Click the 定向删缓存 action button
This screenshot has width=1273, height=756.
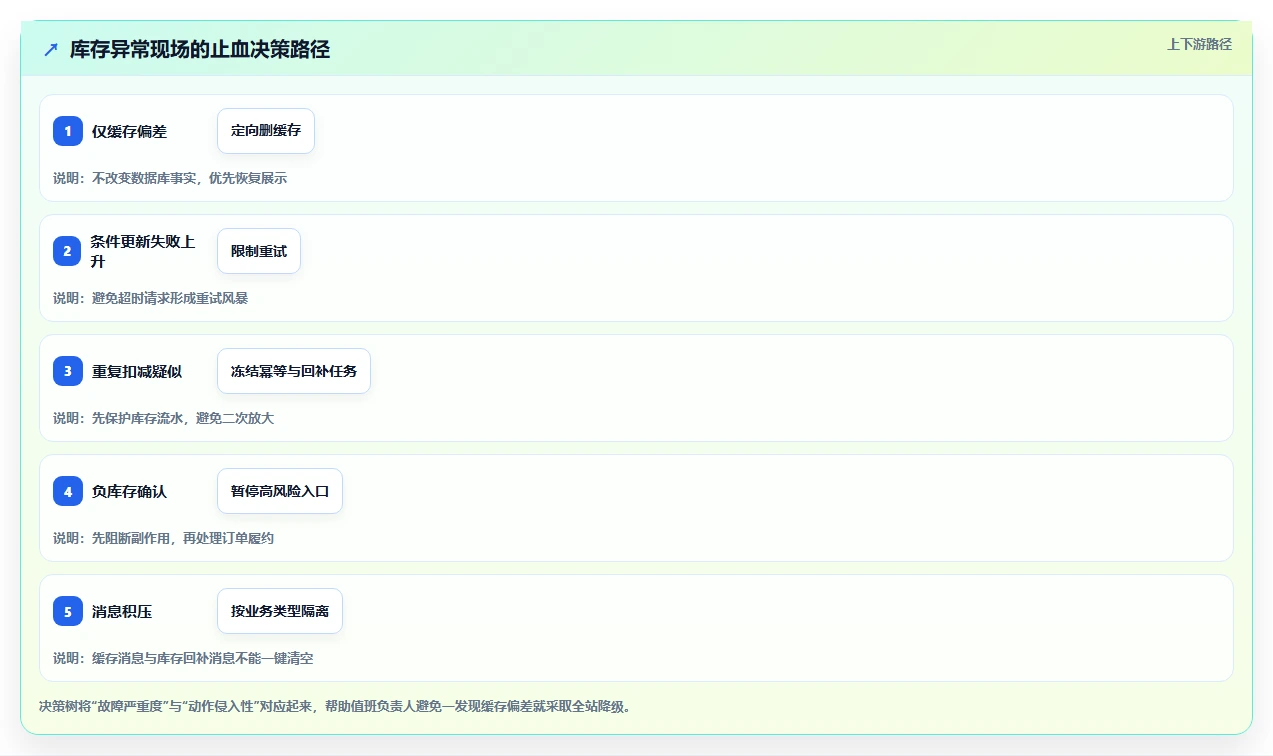266,131
